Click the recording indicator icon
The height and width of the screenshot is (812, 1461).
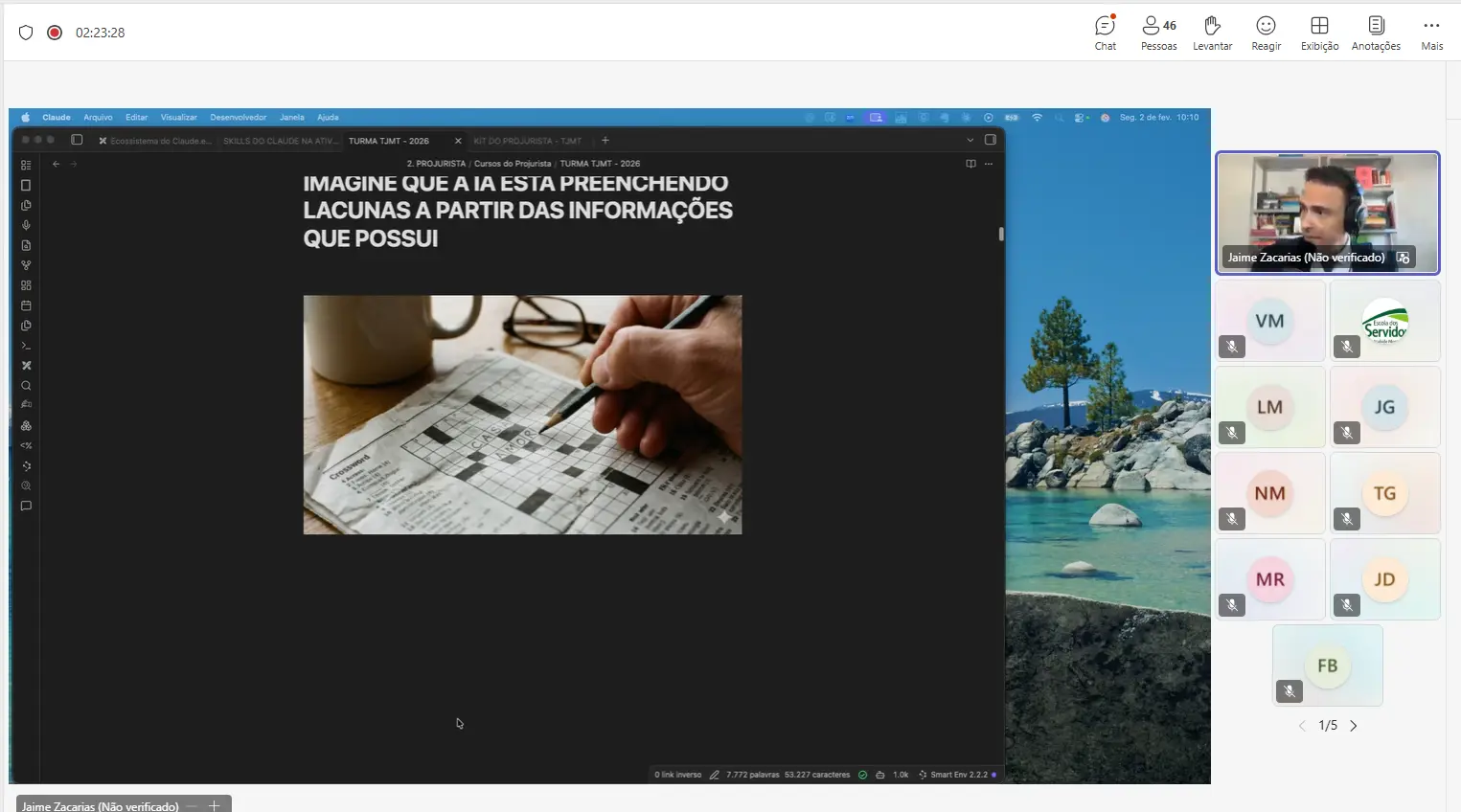click(55, 33)
